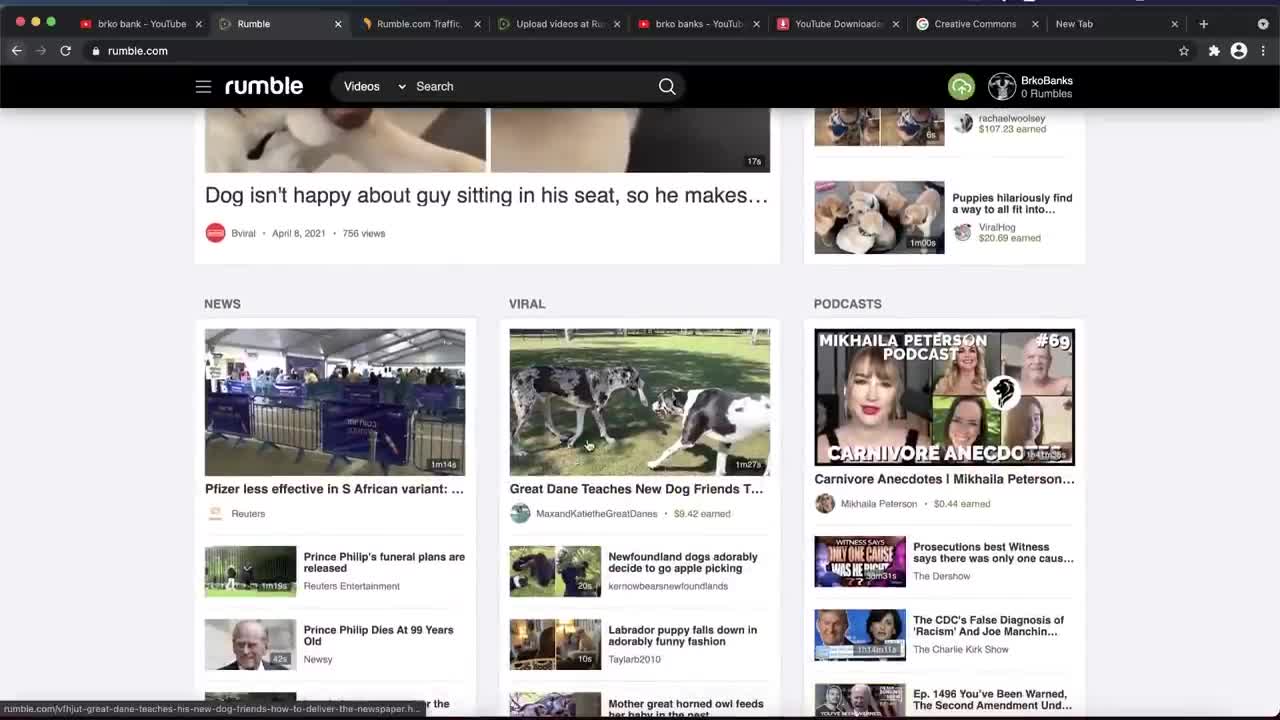Play the Pfizer news video thumbnail
This screenshot has width=1280, height=720.
coord(335,402)
